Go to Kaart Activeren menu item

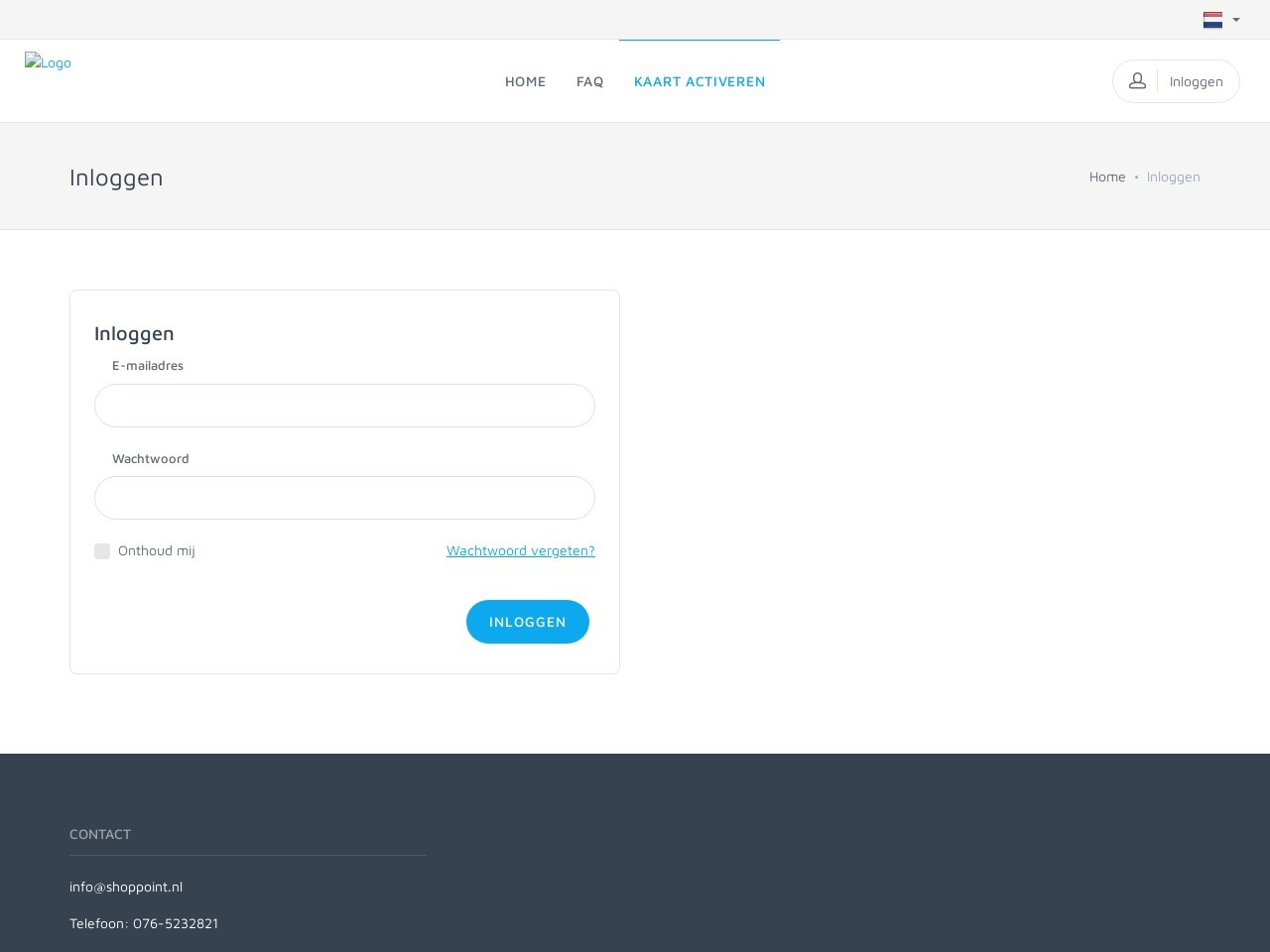tap(699, 81)
